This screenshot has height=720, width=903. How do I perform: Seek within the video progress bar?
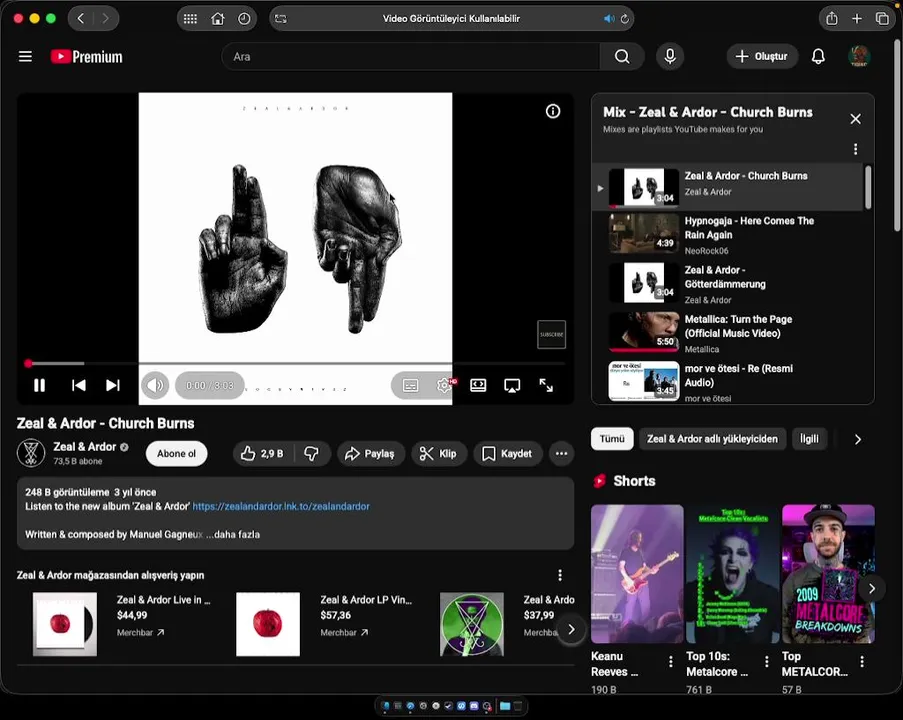tap(295, 363)
